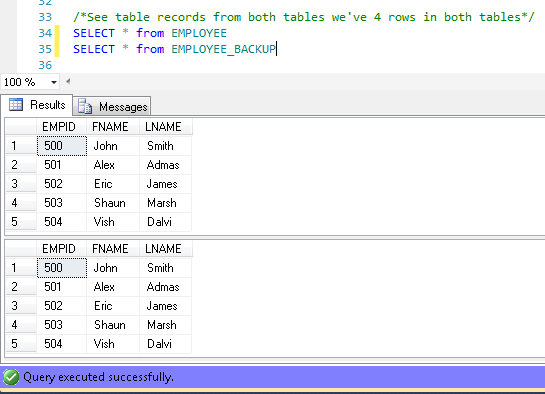Click Smith cell in second result grid

click(165, 268)
